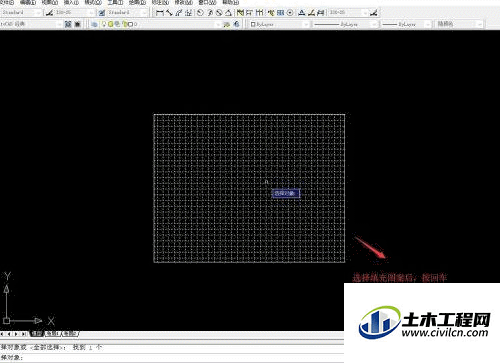
Task: Select the Quick Dimension tool
Action: 240,13
